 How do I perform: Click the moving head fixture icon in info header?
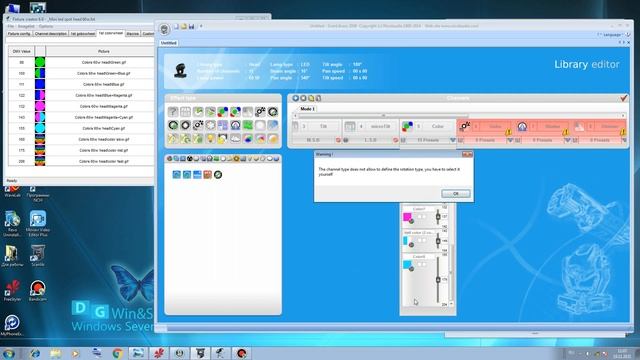tap(180, 71)
